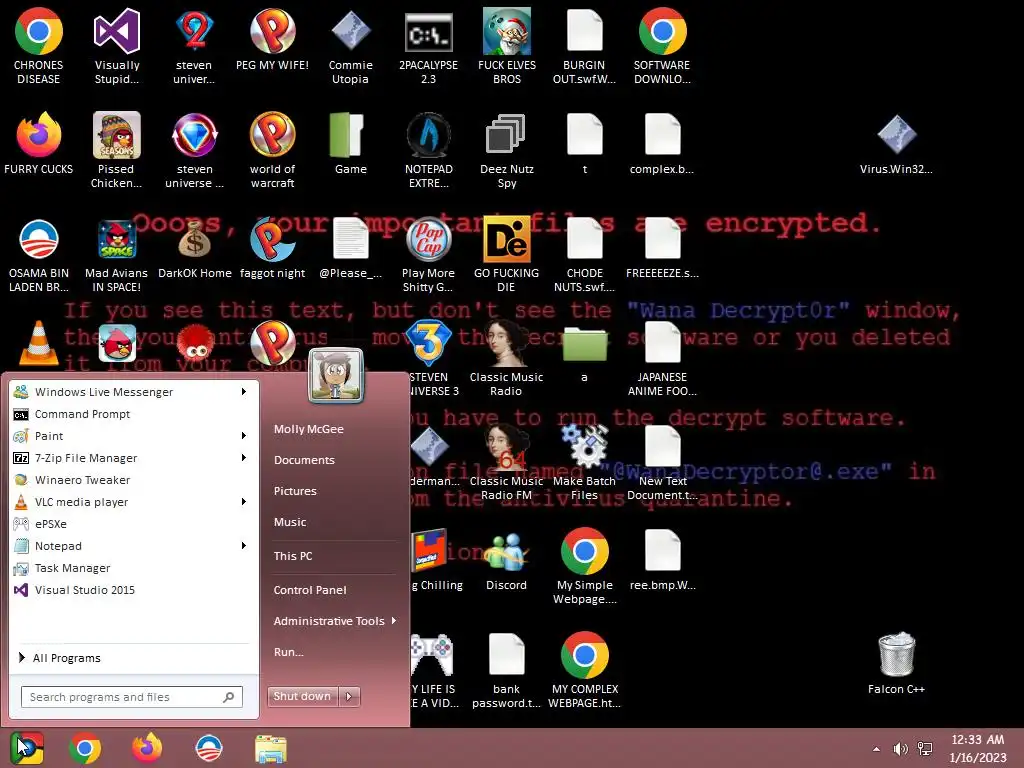Open the Make Batch Files gears icon

pyautogui.click(x=584, y=462)
